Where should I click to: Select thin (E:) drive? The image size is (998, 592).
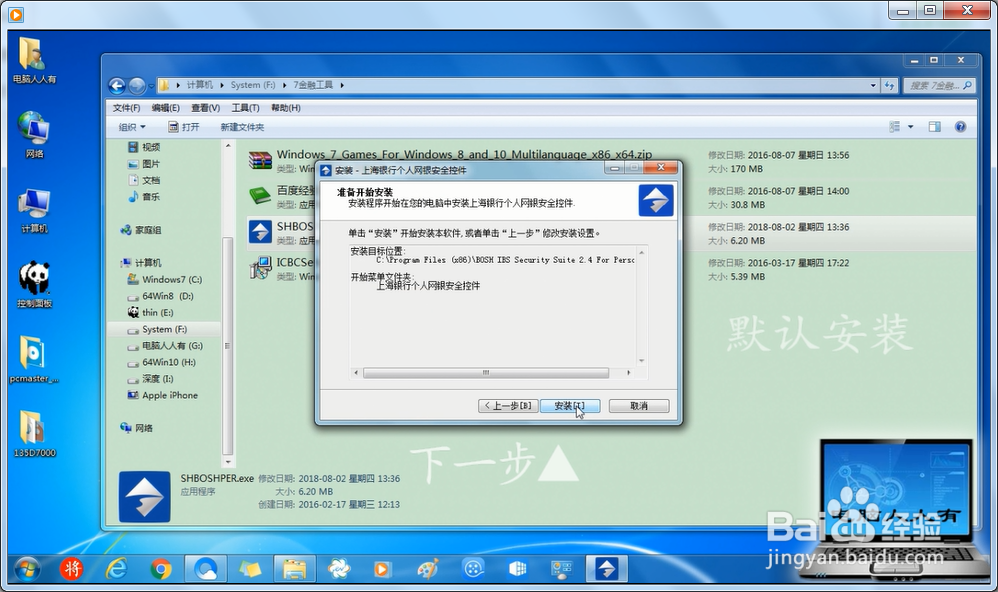pos(150,313)
